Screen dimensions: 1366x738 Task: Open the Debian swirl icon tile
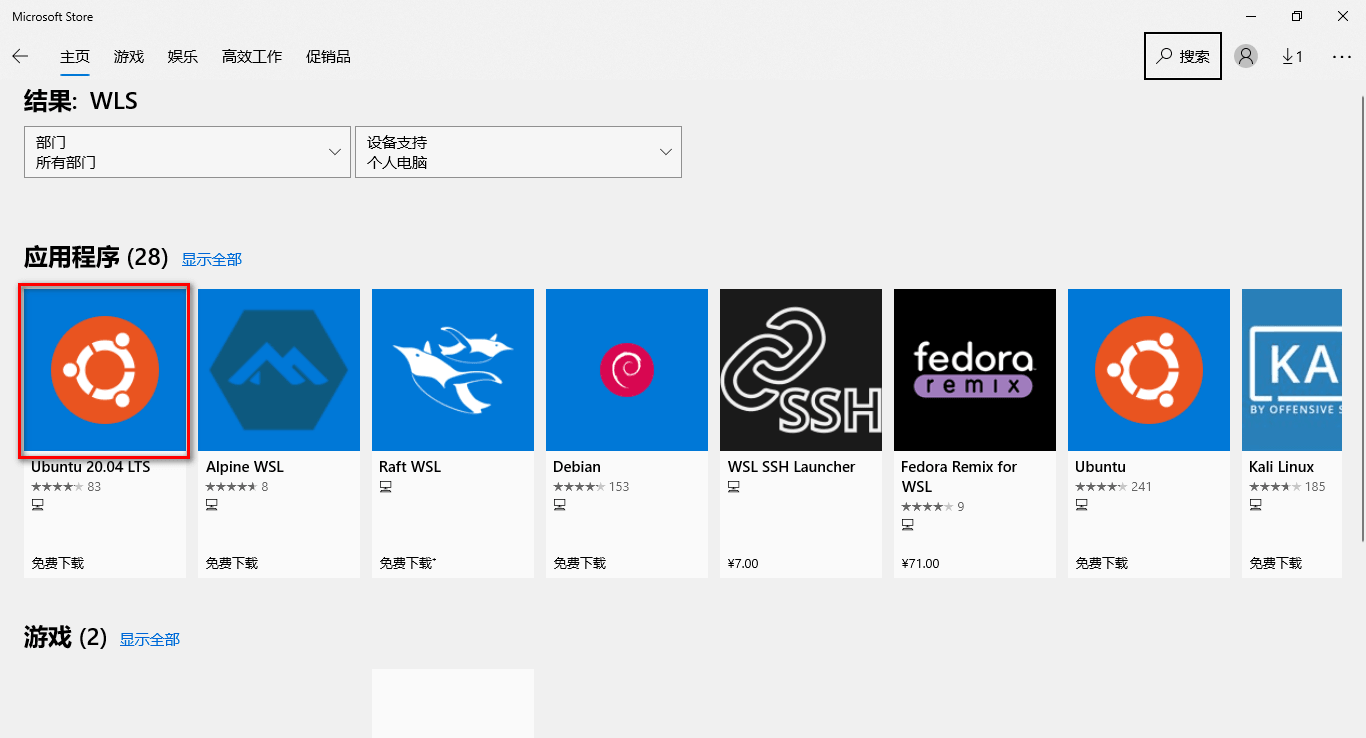pyautogui.click(x=627, y=370)
